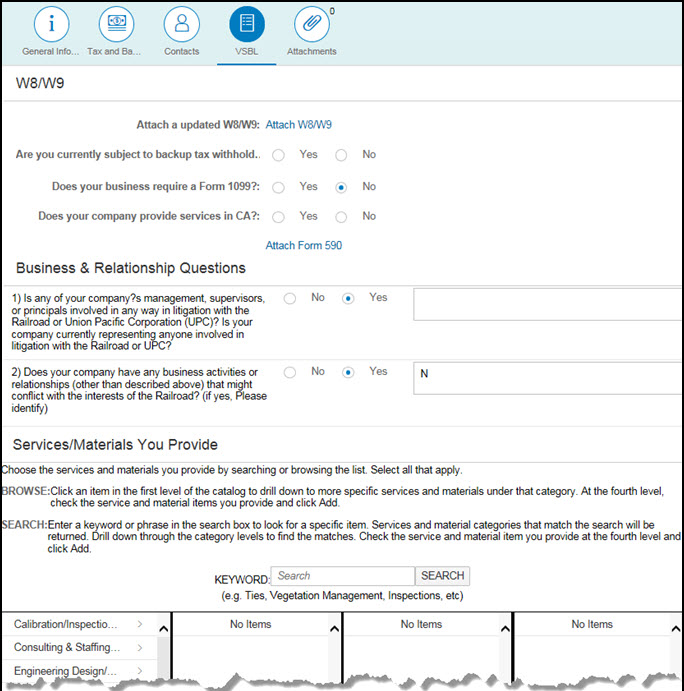The height and width of the screenshot is (691, 684).
Task: Select No for litigation question 1
Action: pyautogui.click(x=290, y=298)
